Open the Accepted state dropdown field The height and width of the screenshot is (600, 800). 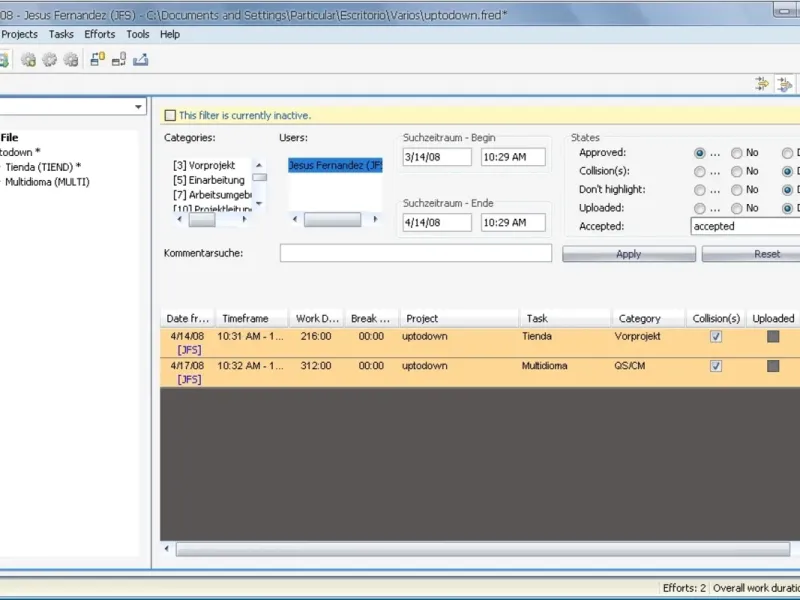point(744,226)
